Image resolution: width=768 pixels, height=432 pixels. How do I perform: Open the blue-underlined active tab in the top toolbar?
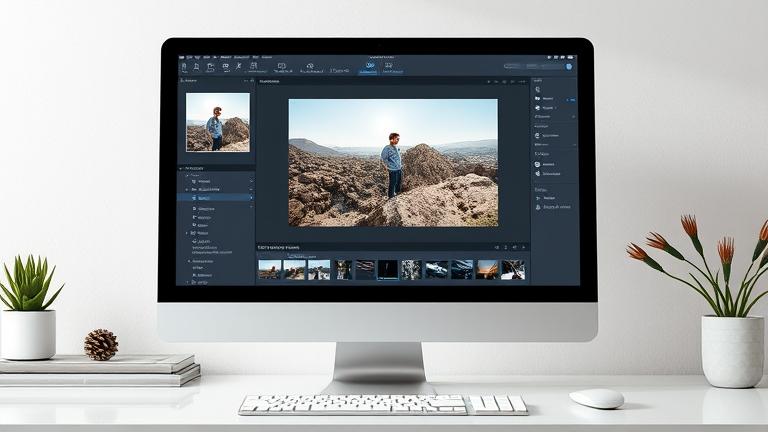click(x=368, y=68)
